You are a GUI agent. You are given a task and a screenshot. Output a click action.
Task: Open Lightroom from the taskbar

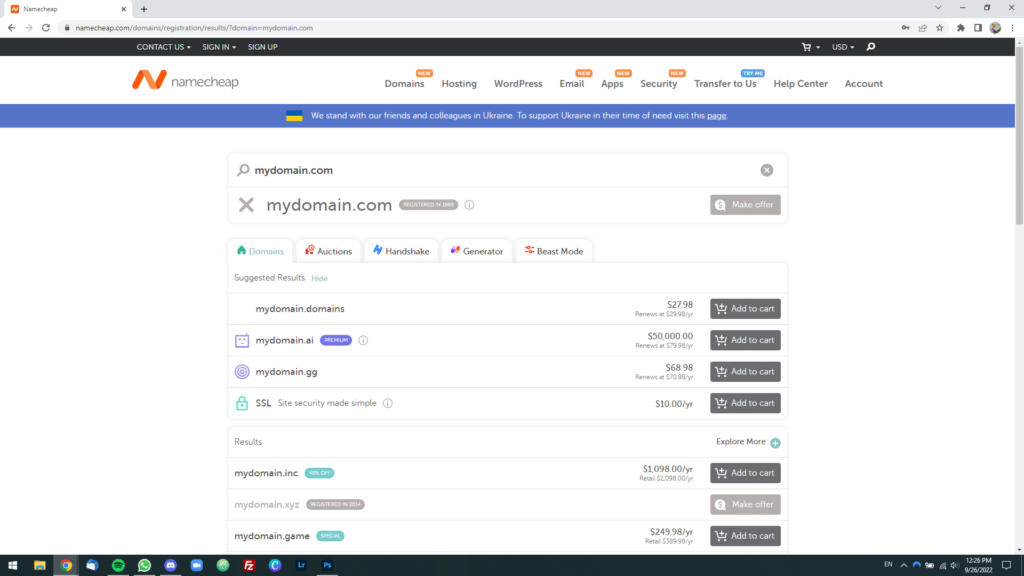click(301, 566)
